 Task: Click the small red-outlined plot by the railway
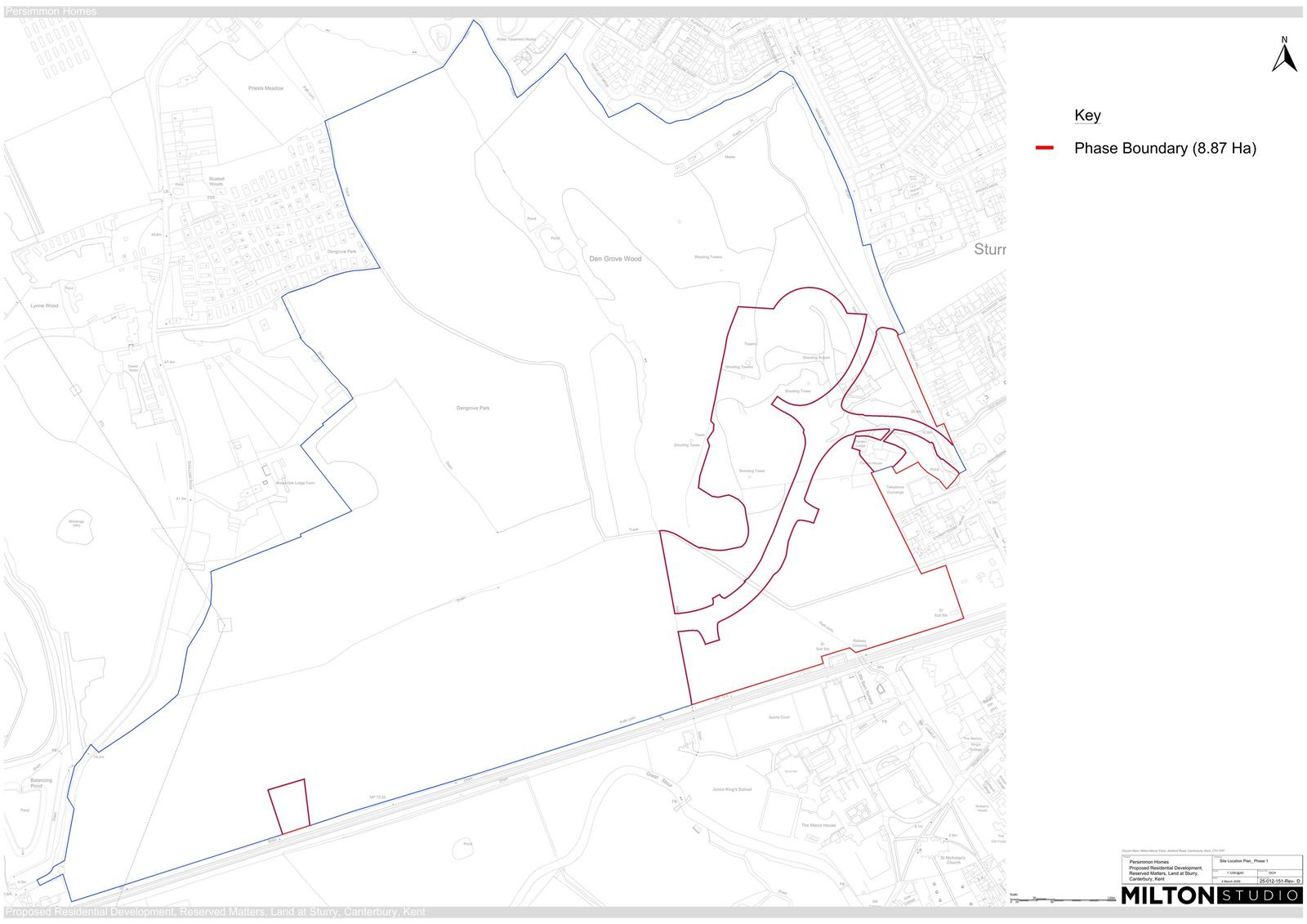pyautogui.click(x=289, y=806)
